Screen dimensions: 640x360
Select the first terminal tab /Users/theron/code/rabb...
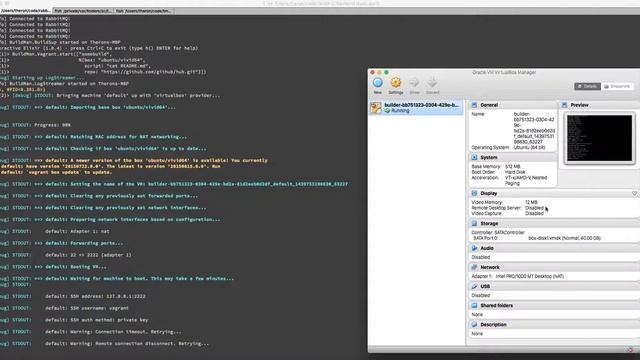[x=26, y=11]
